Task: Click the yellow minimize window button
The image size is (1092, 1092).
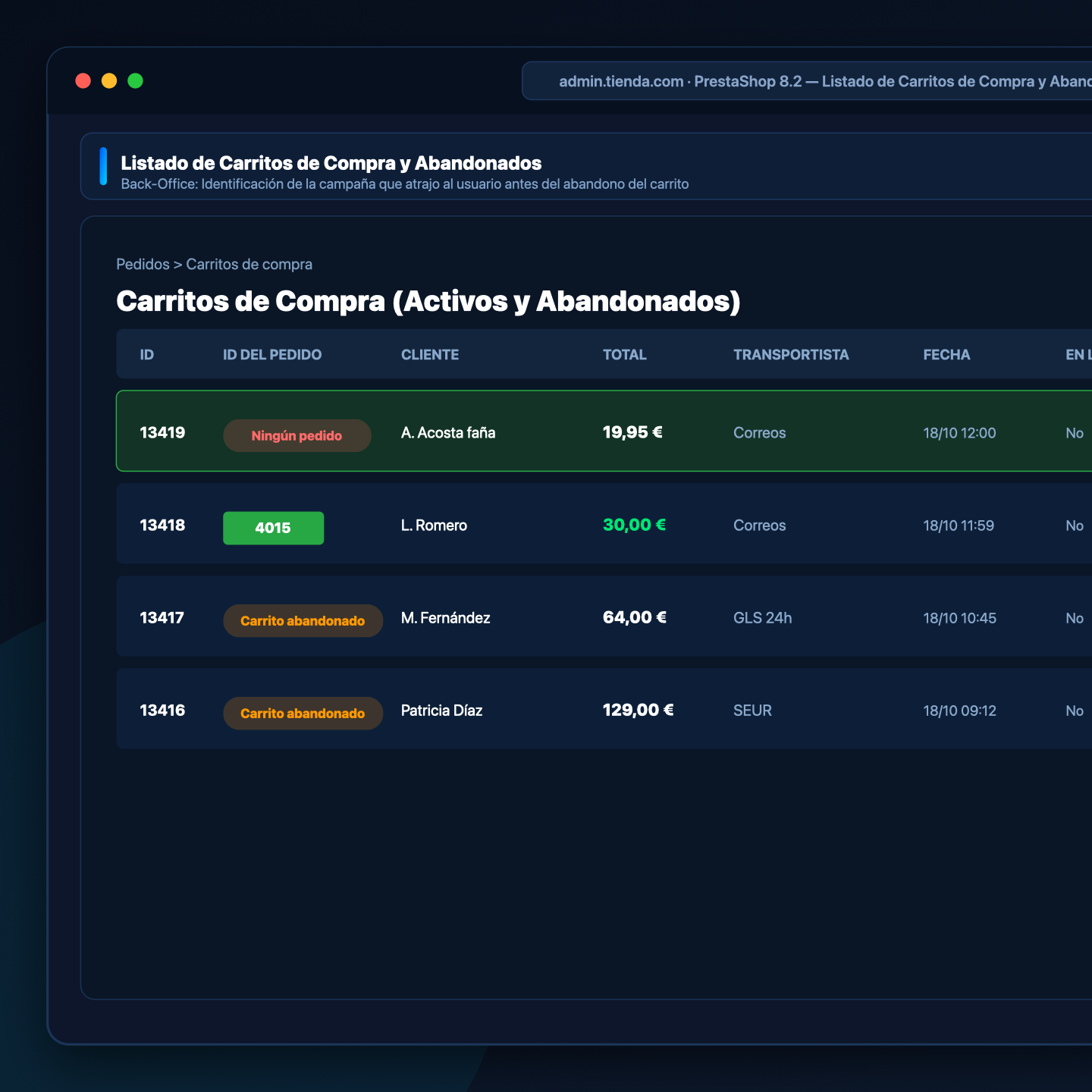Action: 109,81
